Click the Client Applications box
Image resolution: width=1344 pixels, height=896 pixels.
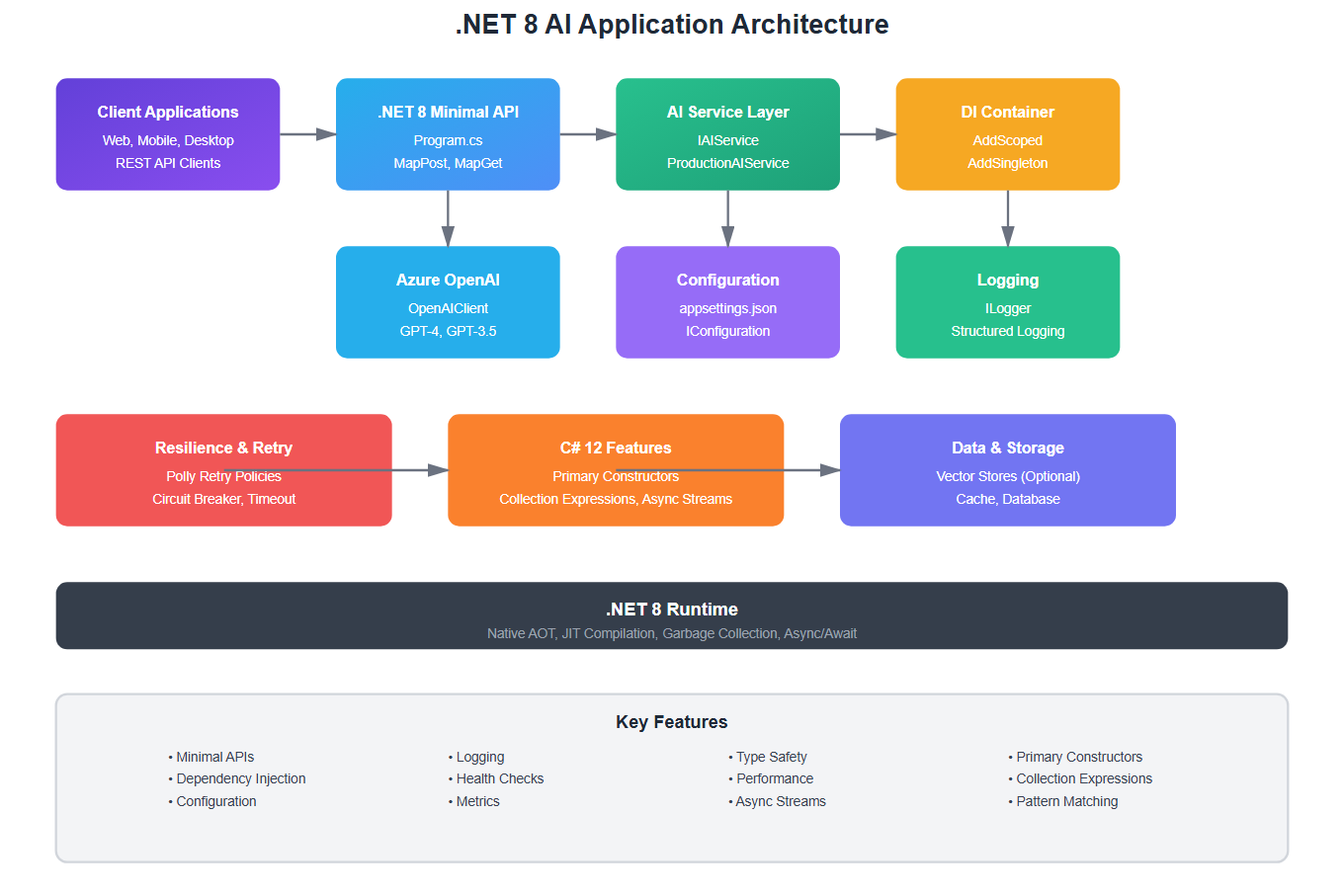tap(168, 134)
